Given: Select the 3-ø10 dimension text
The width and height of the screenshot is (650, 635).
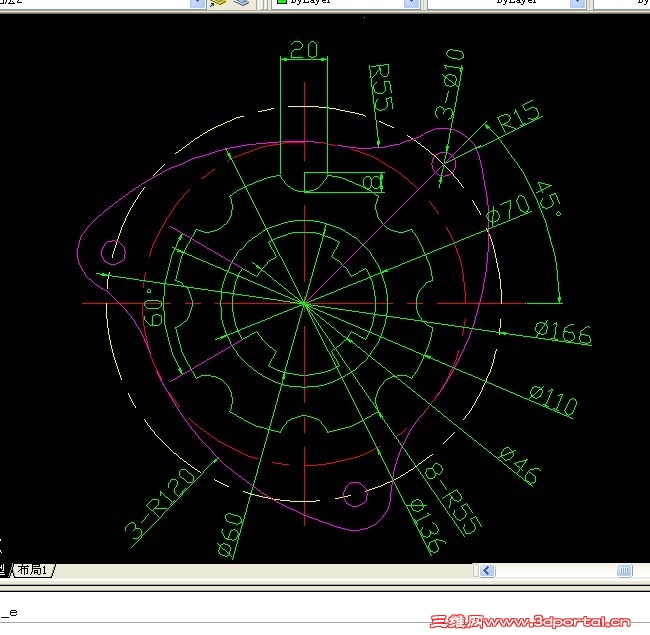Looking at the screenshot, I should click(x=449, y=83).
